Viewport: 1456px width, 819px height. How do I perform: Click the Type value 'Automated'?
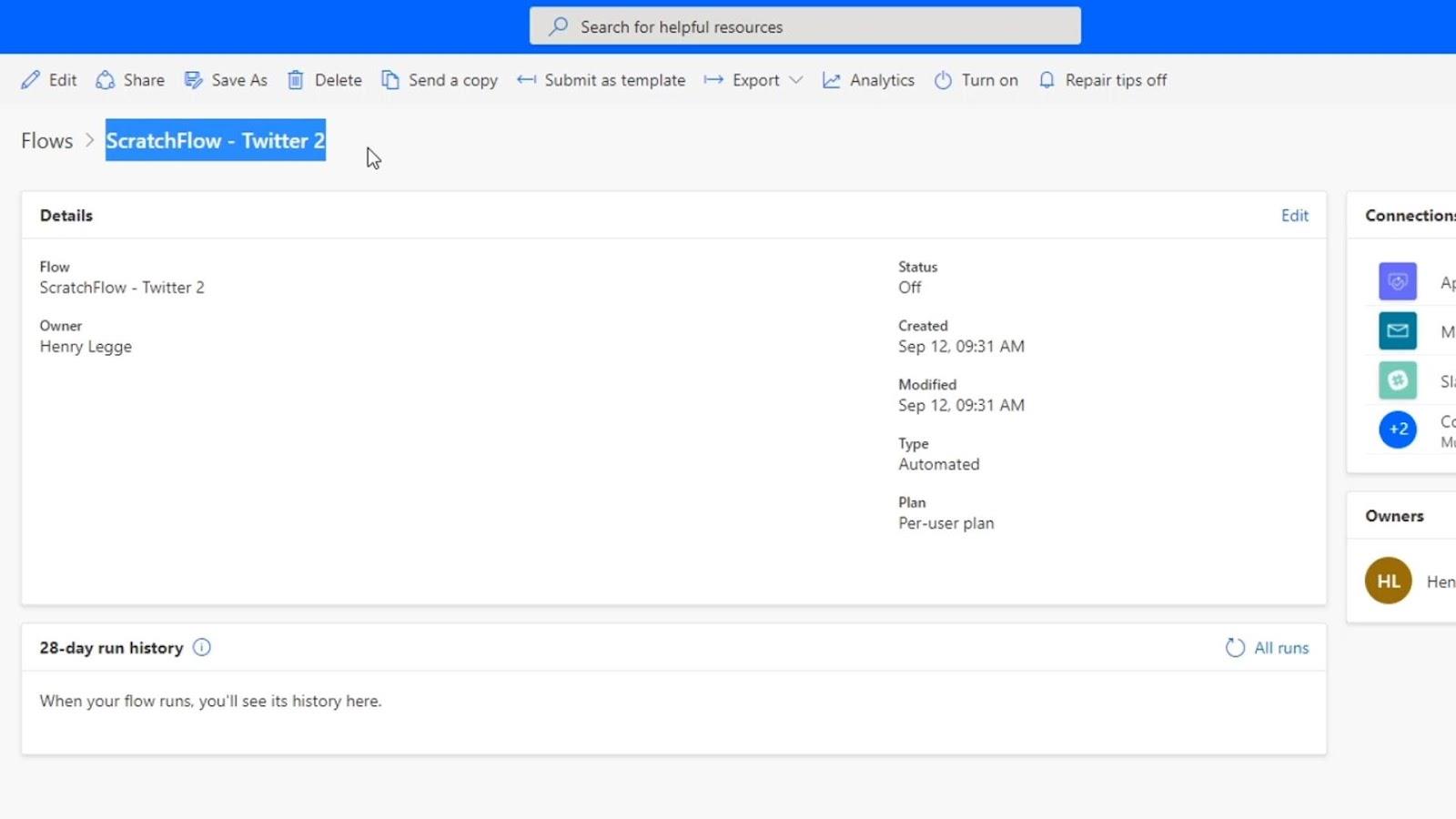point(939,464)
